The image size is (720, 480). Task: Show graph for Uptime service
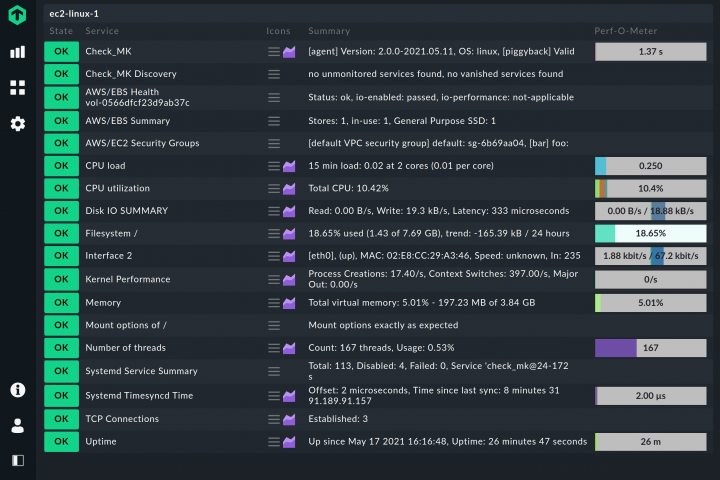point(289,441)
